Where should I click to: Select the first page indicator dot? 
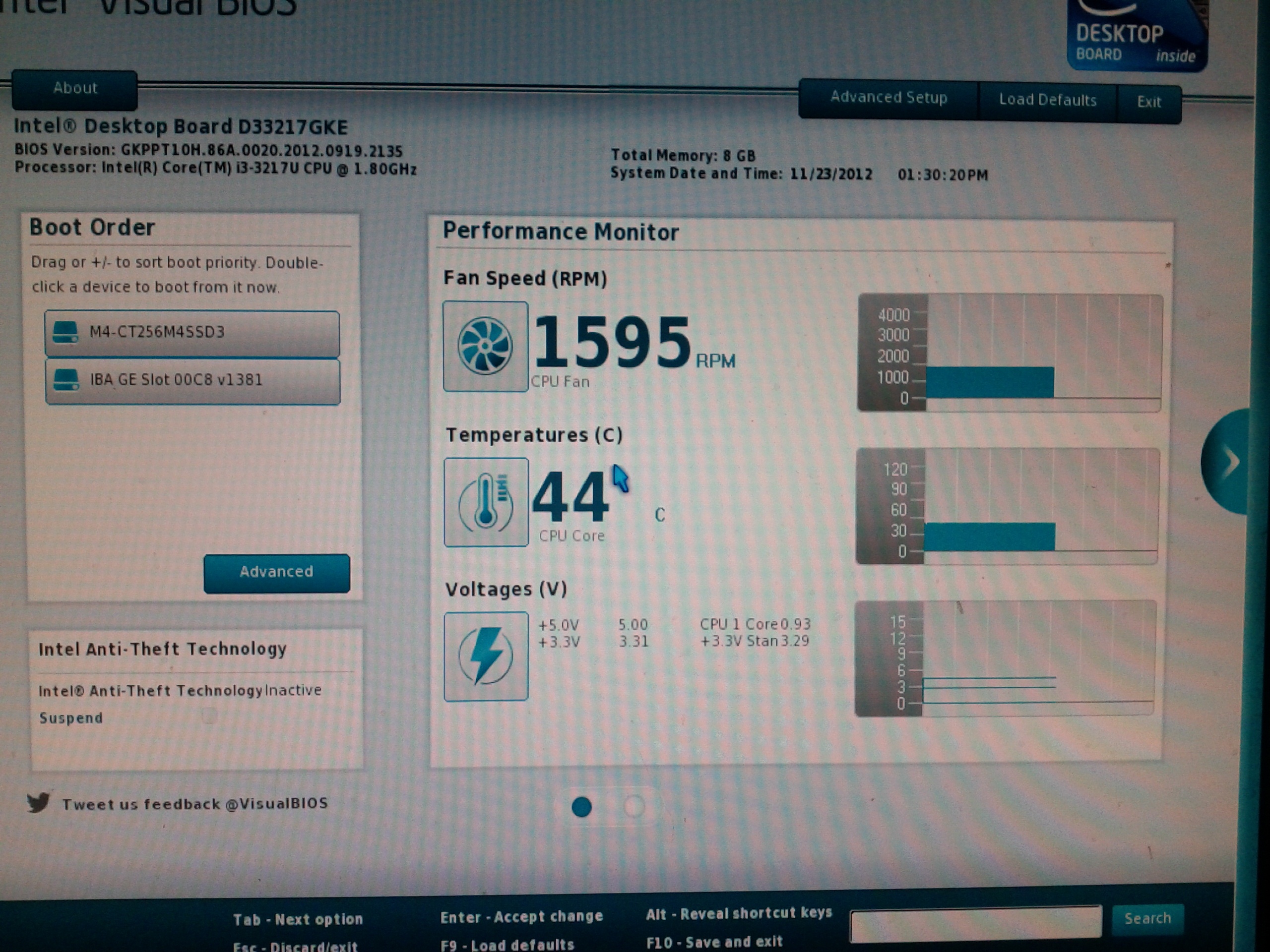pos(581,807)
